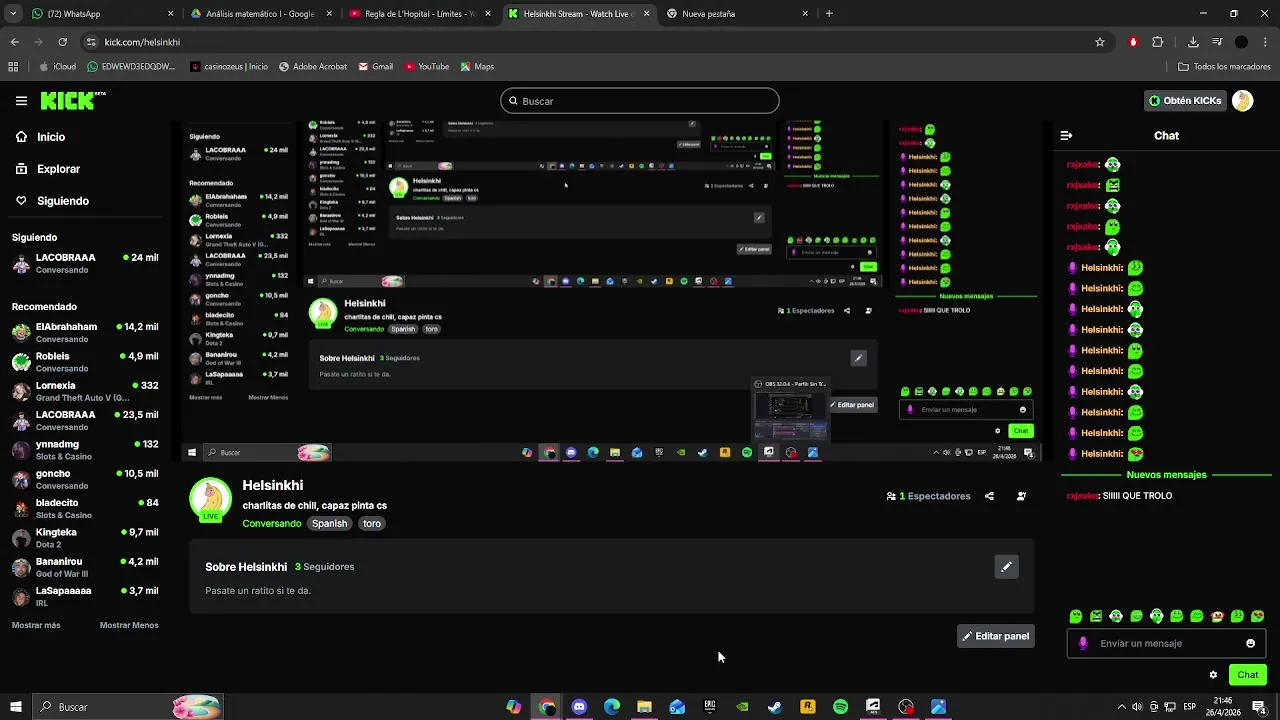Expand the recommended list with Mostrar más
The image size is (1280, 720).
36,625
